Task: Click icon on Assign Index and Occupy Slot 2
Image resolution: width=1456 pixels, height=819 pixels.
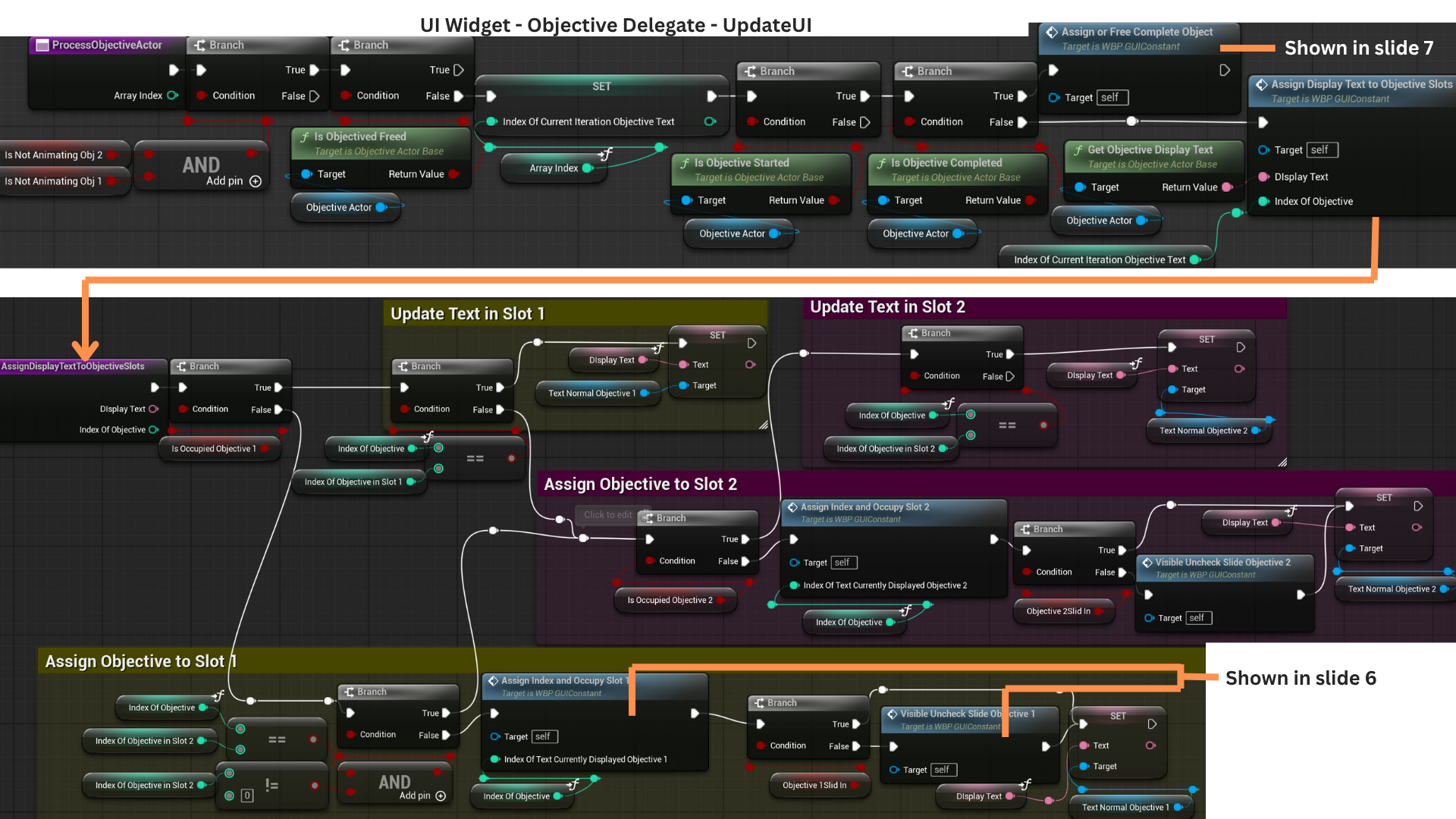Action: (x=792, y=507)
